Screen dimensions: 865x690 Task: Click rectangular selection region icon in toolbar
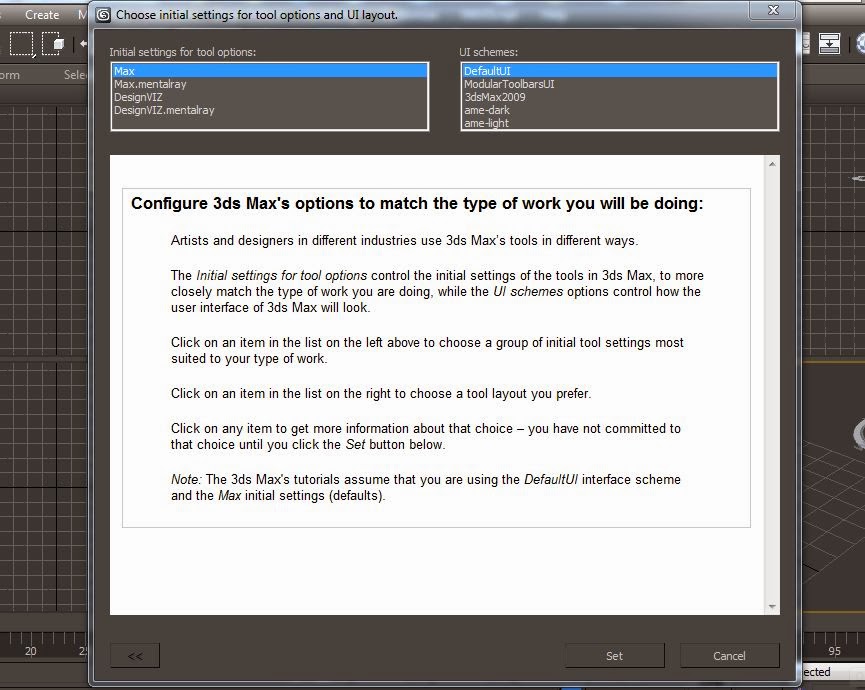pyautogui.click(x=22, y=44)
